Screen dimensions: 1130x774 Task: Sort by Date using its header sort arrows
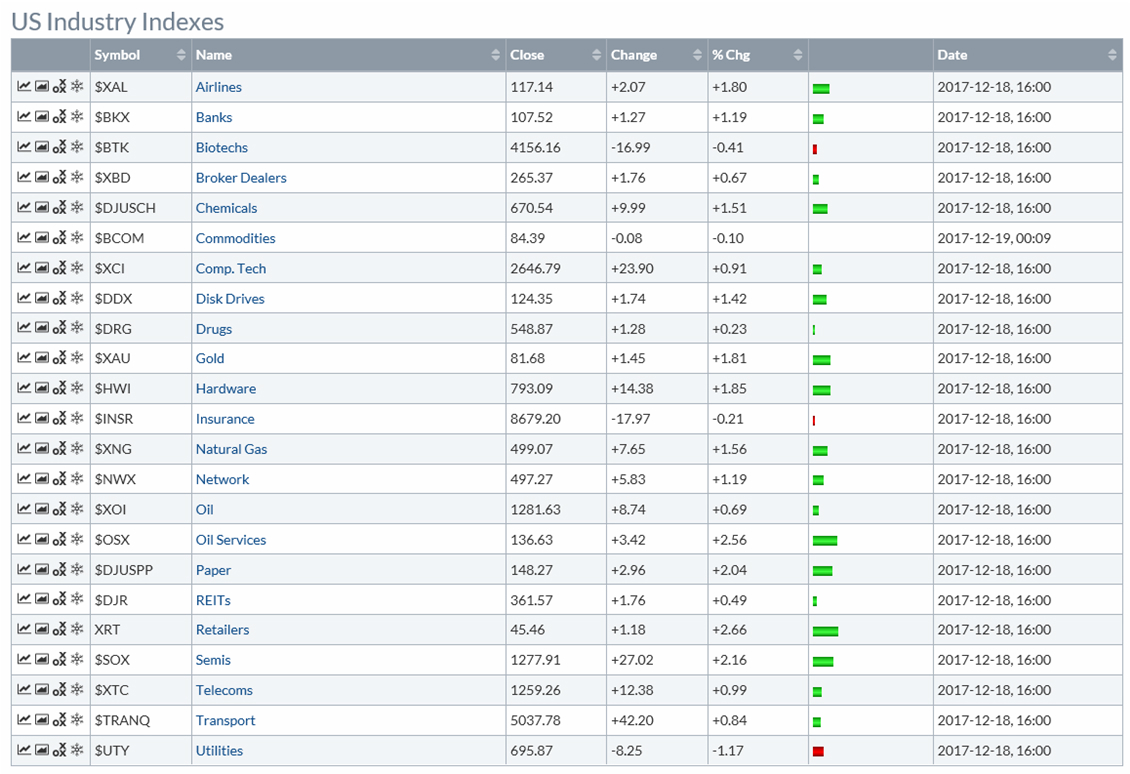[x=1112, y=55]
